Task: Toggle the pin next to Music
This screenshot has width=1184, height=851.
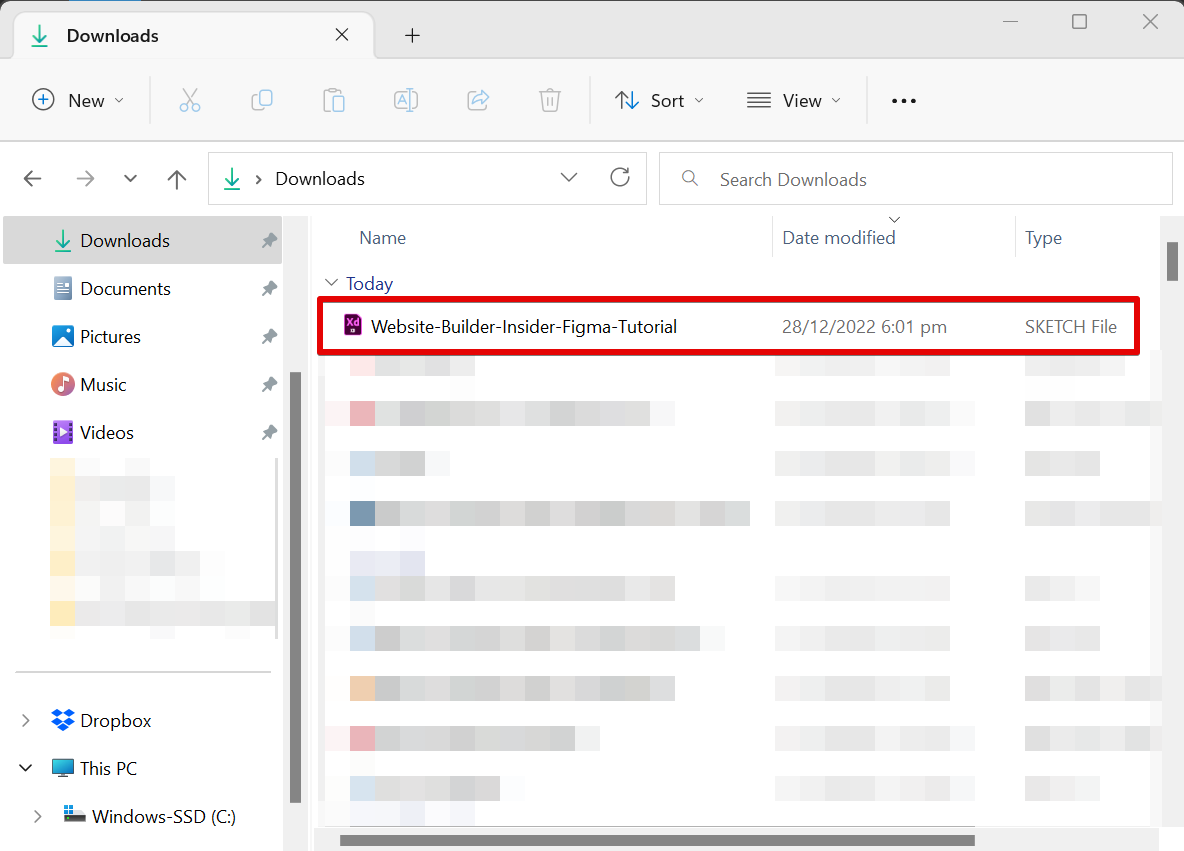Action: click(x=269, y=385)
